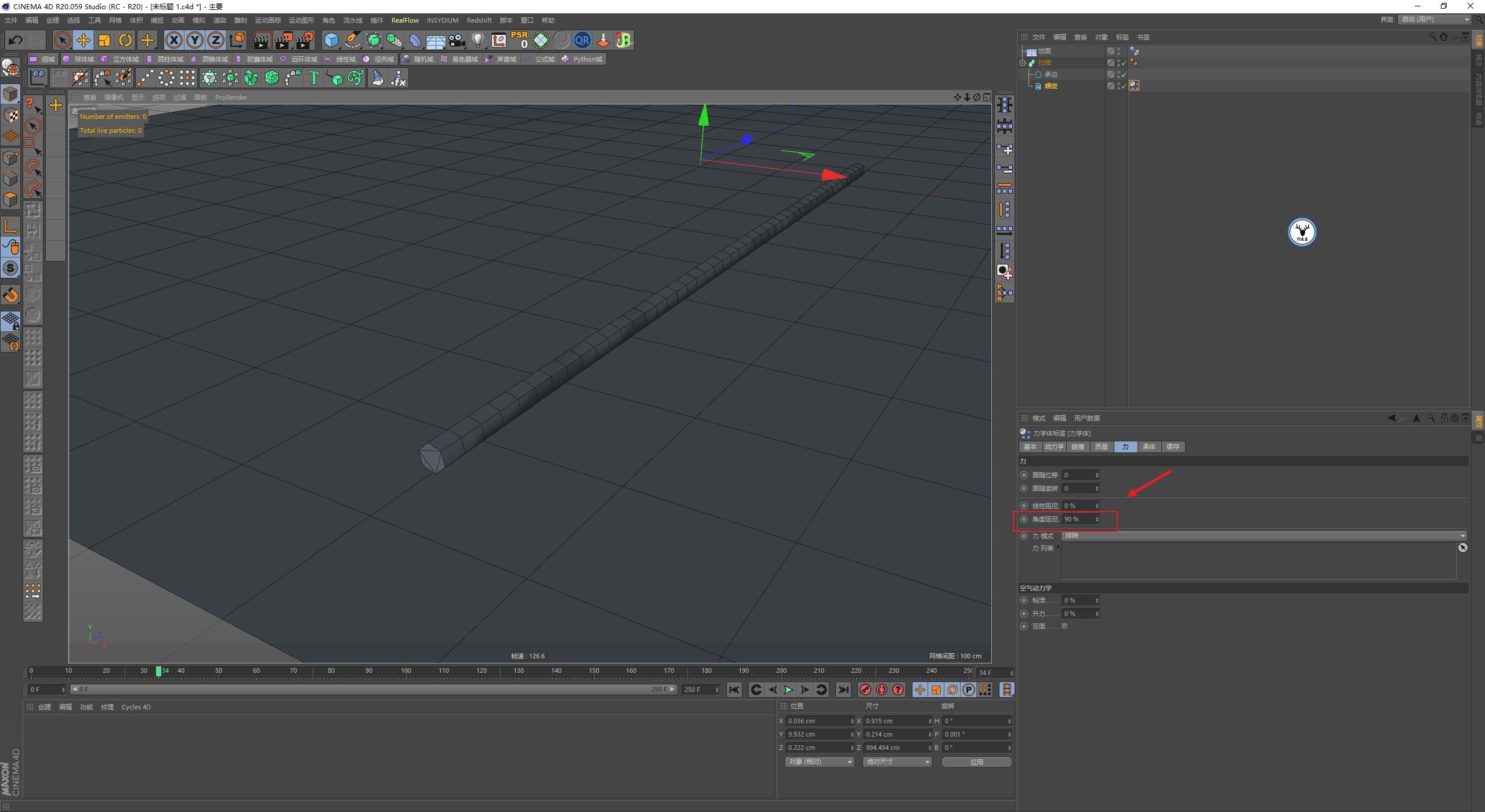Click the keyframe circle next to 角度阻尼
Image resolution: width=1485 pixels, height=812 pixels.
[1024, 519]
